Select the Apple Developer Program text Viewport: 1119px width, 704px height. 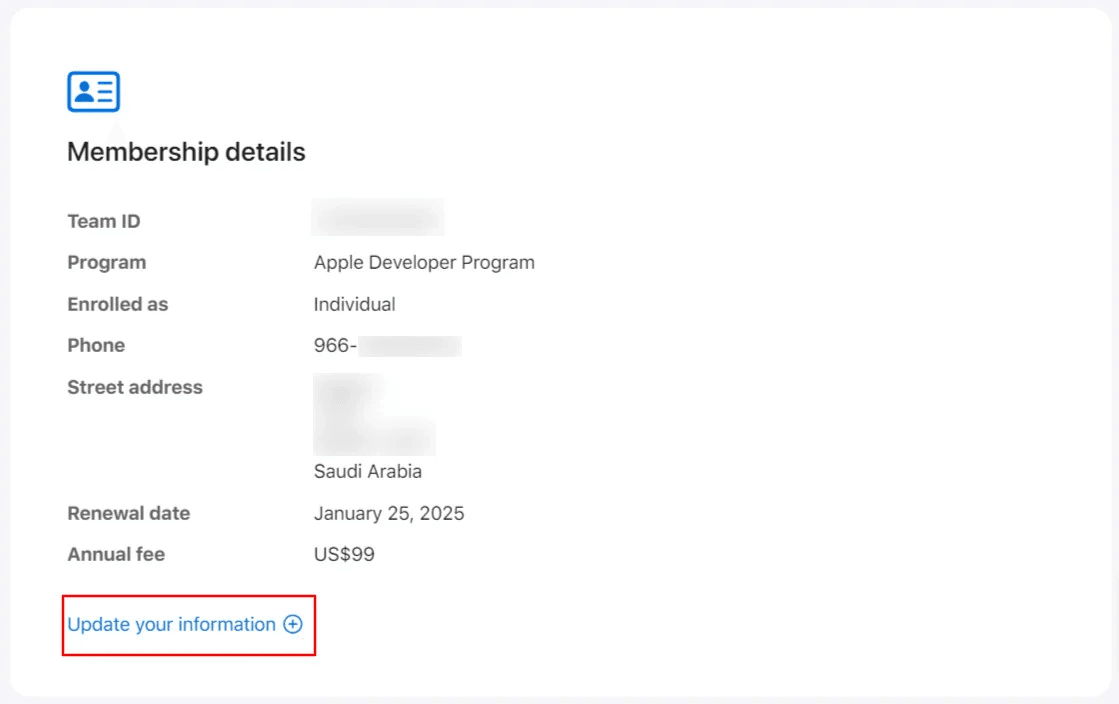(424, 262)
